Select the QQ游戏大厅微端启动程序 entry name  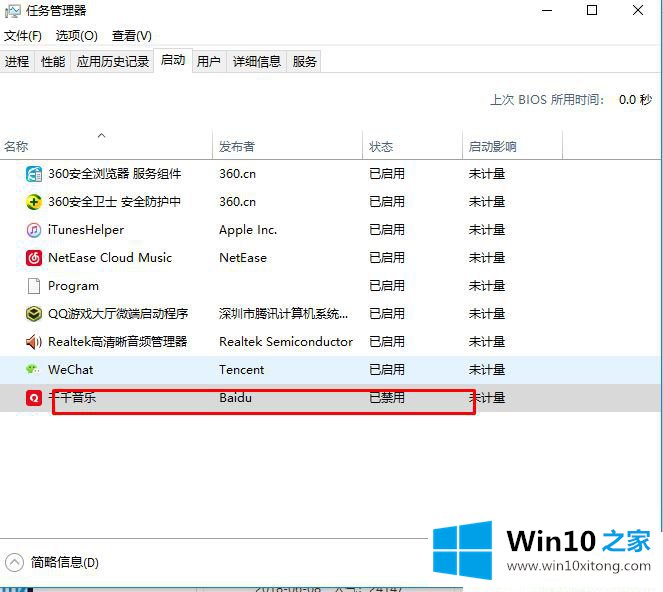point(118,314)
